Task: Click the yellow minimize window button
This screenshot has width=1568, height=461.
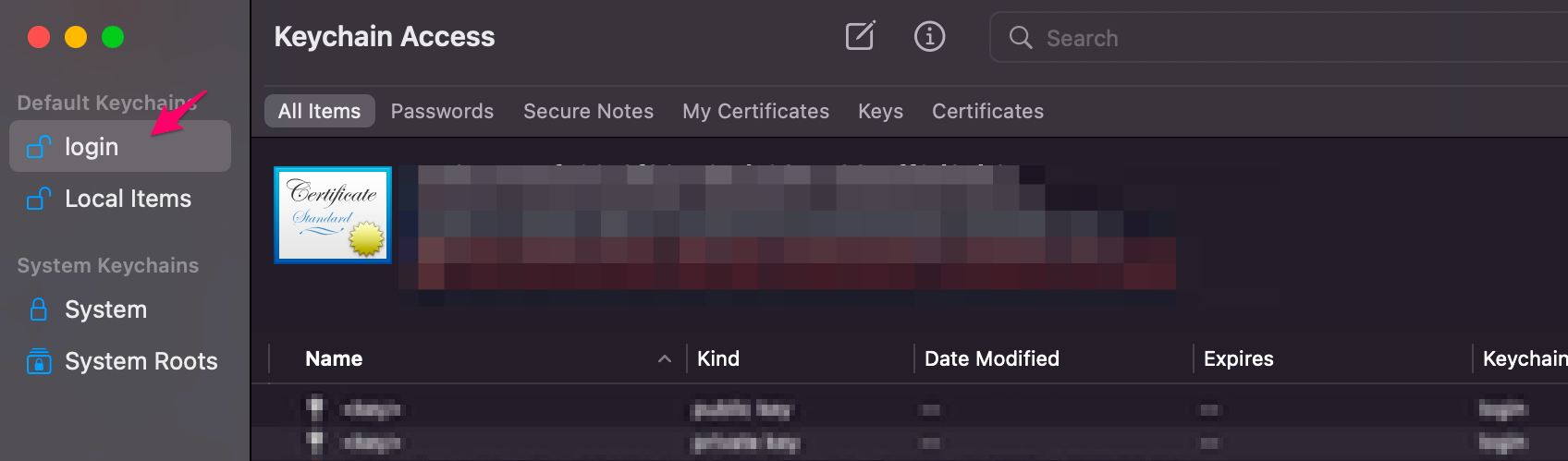Action: [76, 37]
